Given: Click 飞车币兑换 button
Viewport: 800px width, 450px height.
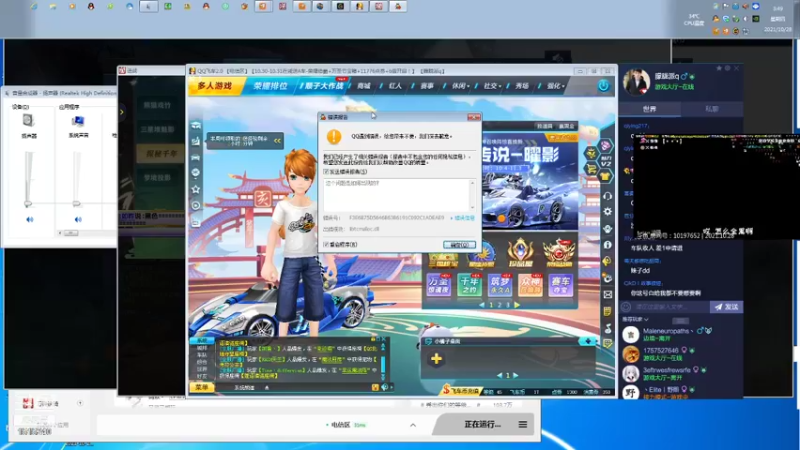Looking at the screenshot, I should tap(461, 390).
